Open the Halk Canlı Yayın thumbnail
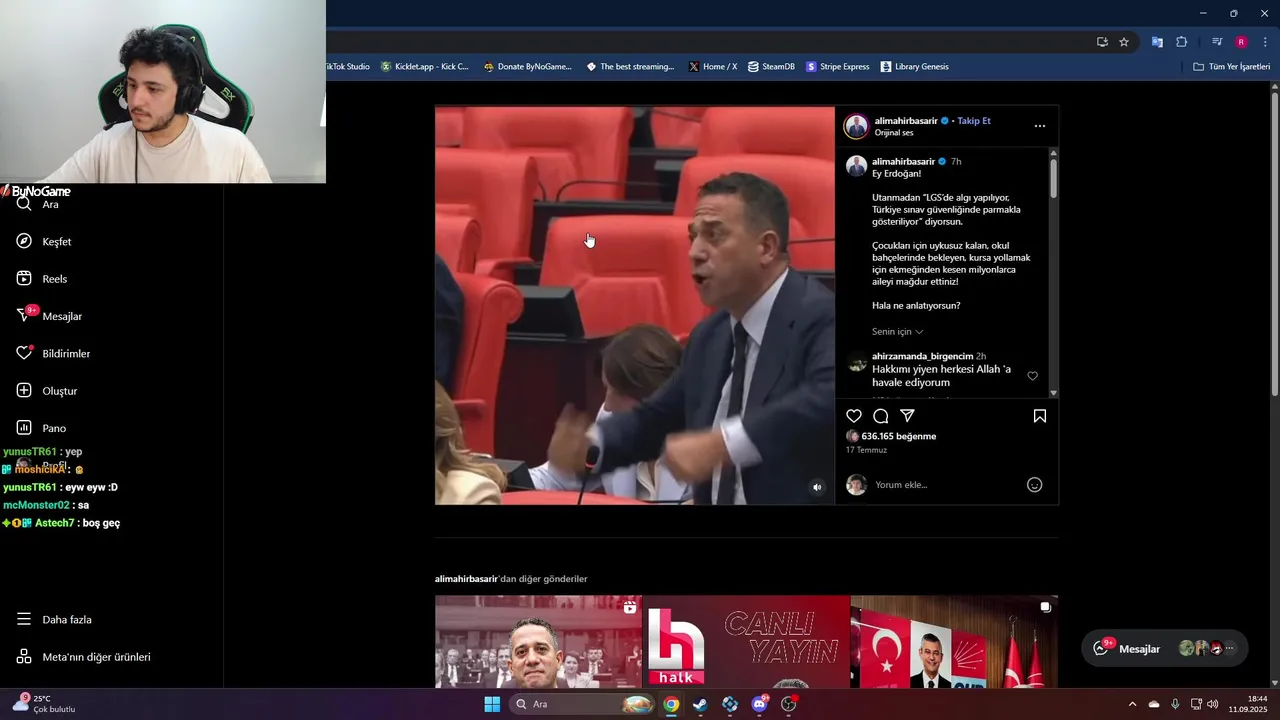 746,641
